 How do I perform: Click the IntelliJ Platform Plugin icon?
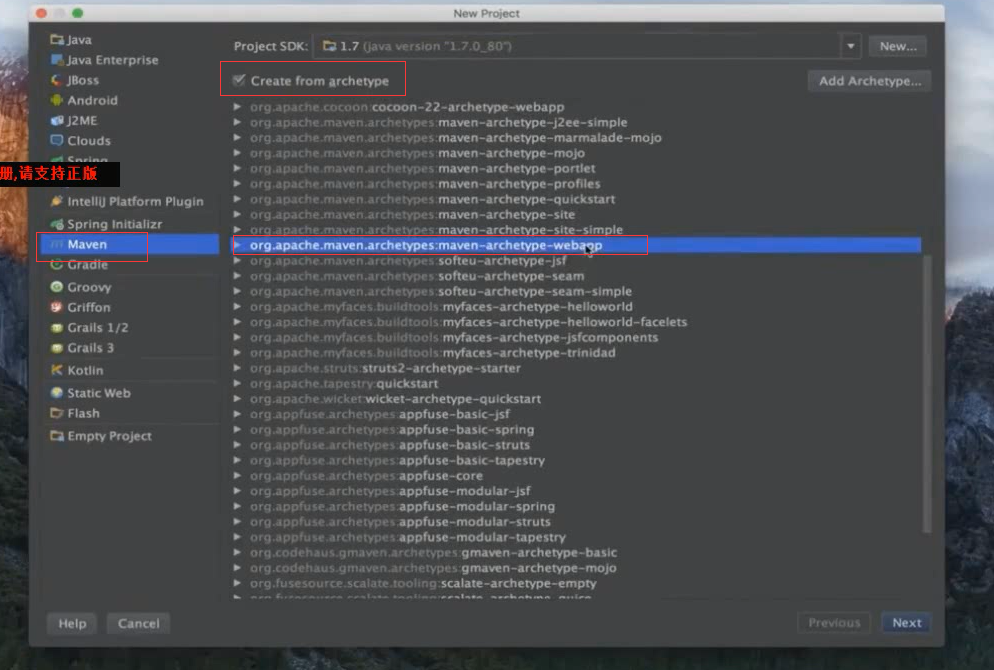(x=56, y=201)
